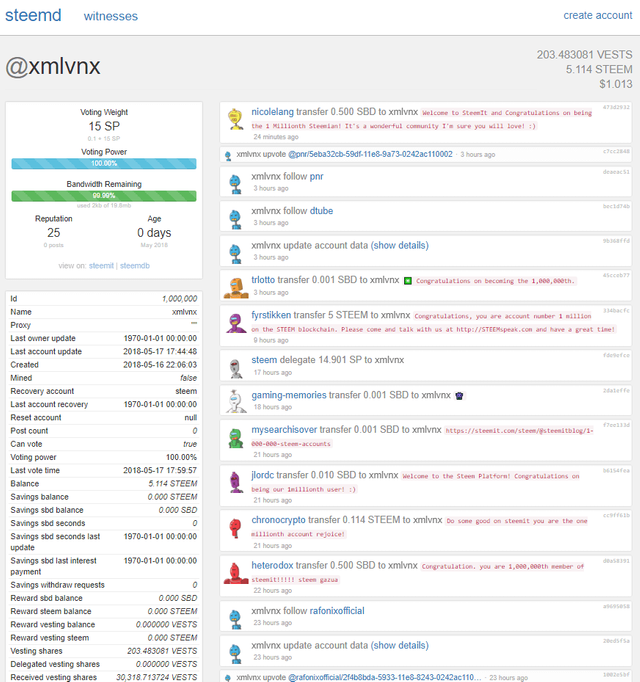Click the Bandwidth Remaining 99.99% bar
The image size is (640, 682).
point(104,196)
